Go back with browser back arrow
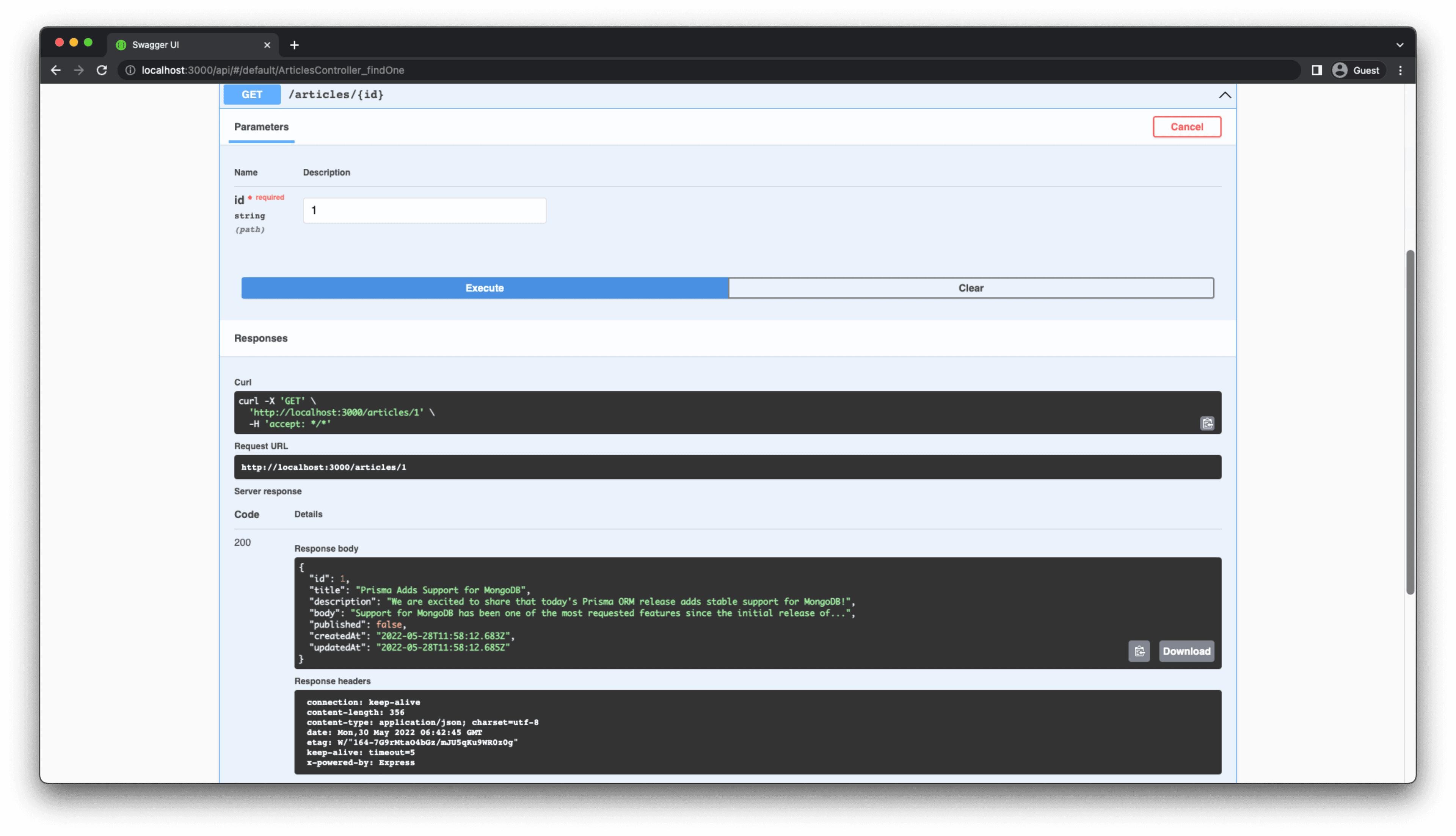This screenshot has height=836, width=1456. (x=56, y=70)
